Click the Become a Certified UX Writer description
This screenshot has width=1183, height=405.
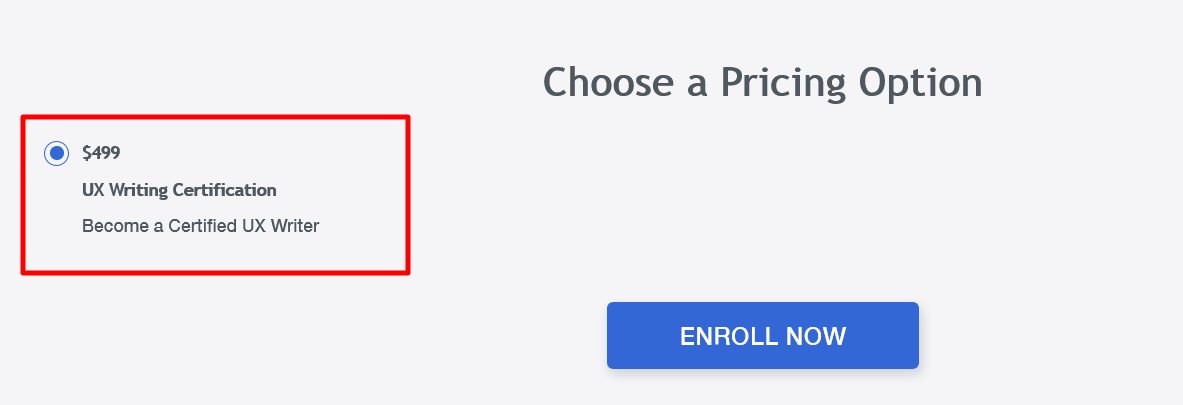pyautogui.click(x=200, y=226)
